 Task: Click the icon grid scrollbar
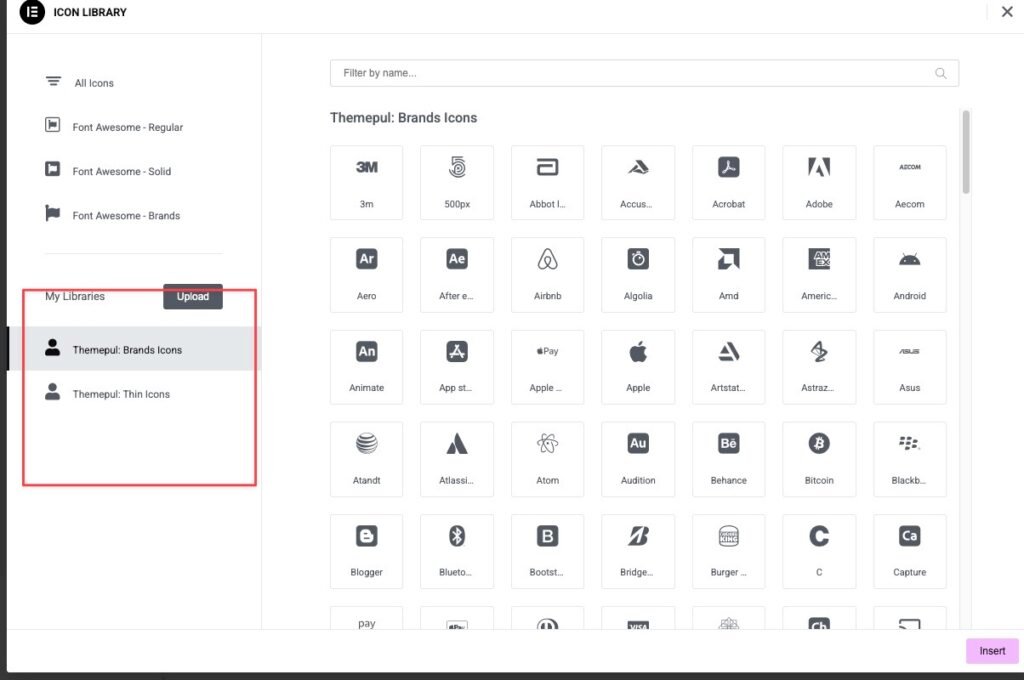point(966,152)
